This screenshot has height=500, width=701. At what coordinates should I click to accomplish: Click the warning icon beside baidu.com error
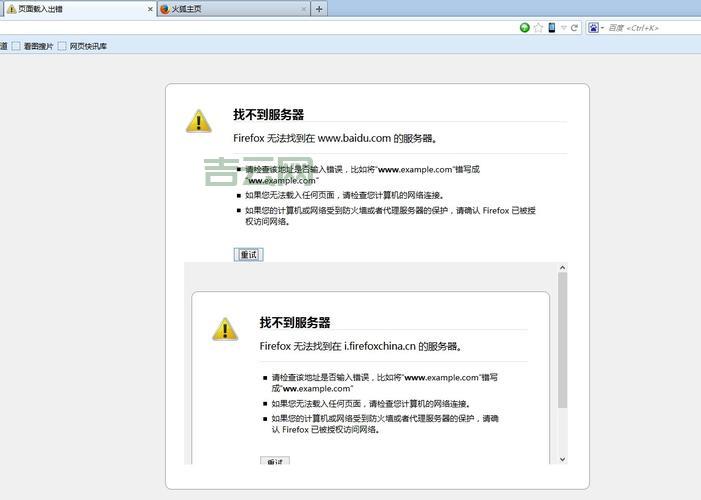point(199,121)
